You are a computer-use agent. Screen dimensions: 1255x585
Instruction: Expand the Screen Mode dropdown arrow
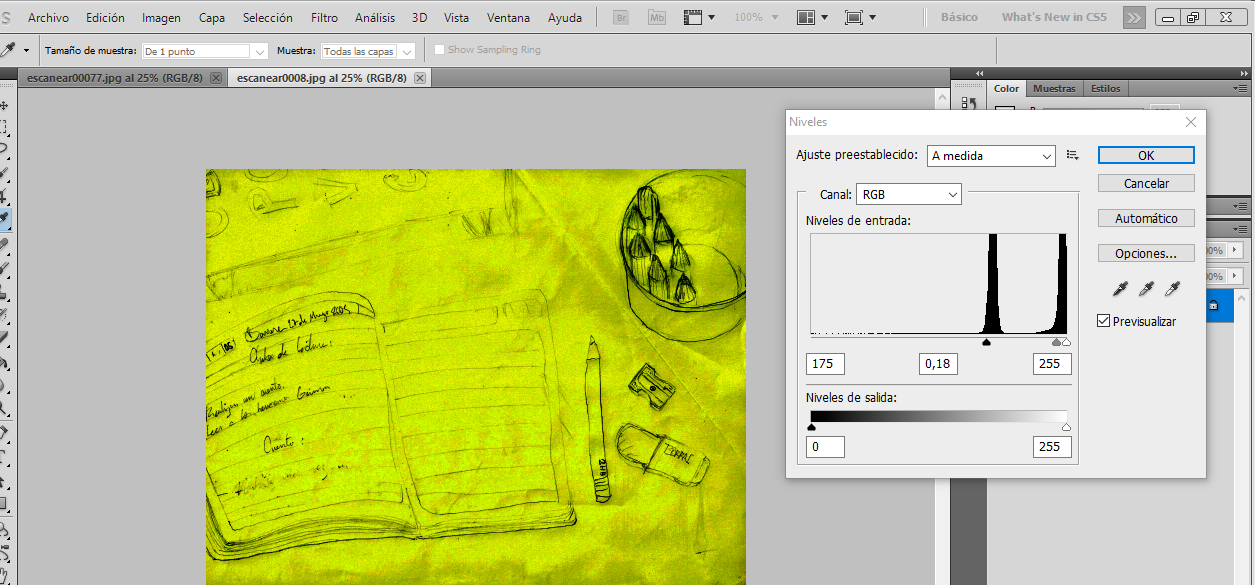(x=872, y=17)
